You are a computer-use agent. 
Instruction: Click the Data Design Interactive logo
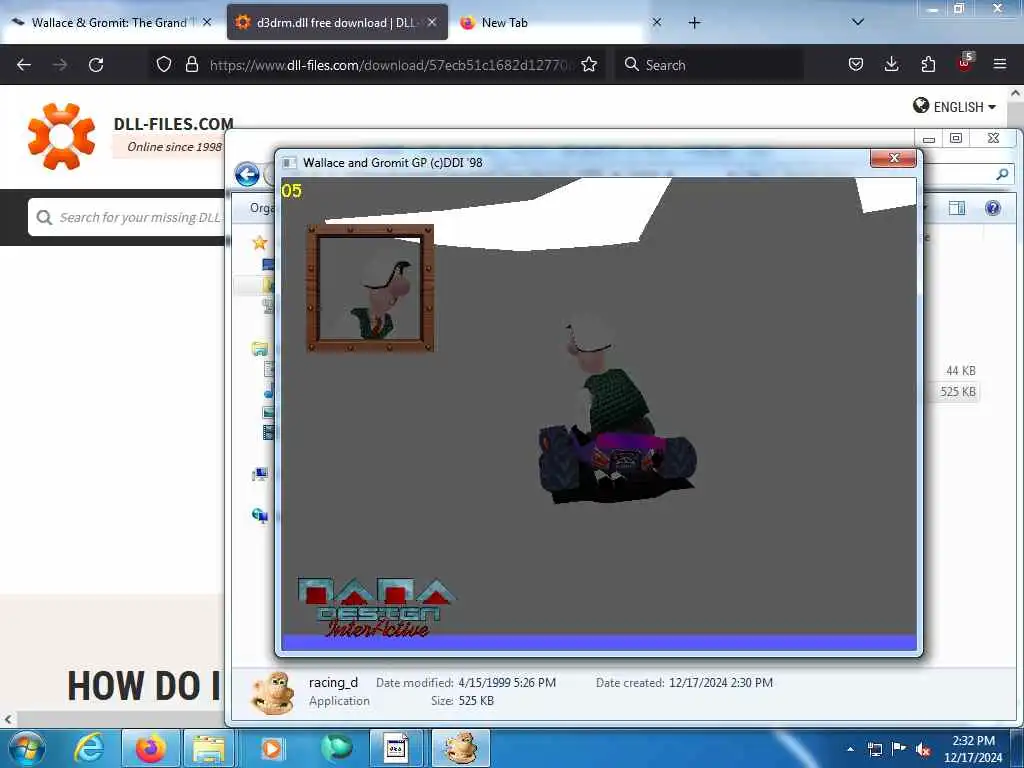point(376,607)
